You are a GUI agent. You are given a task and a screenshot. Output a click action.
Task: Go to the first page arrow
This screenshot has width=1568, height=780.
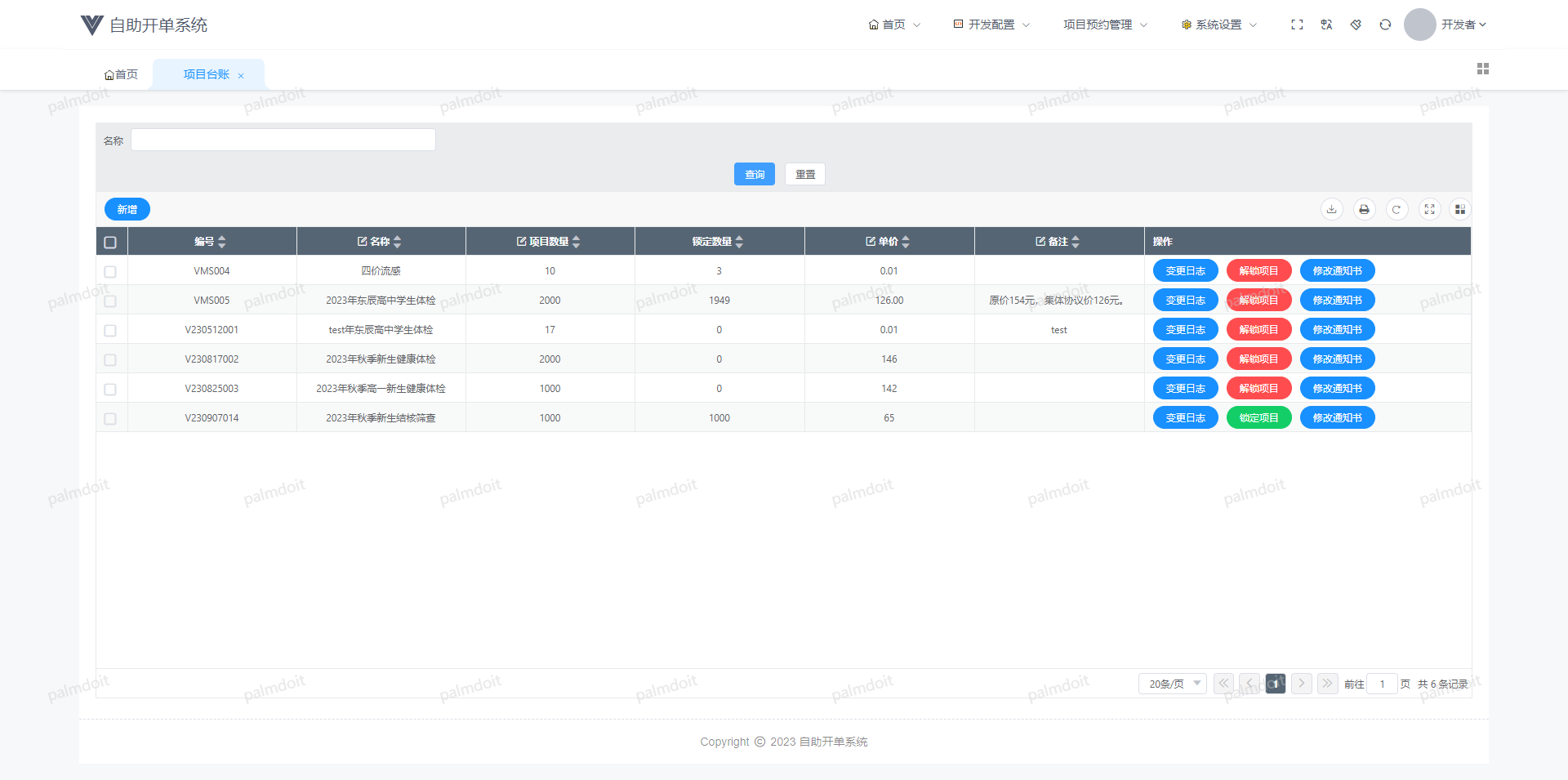[x=1223, y=684]
